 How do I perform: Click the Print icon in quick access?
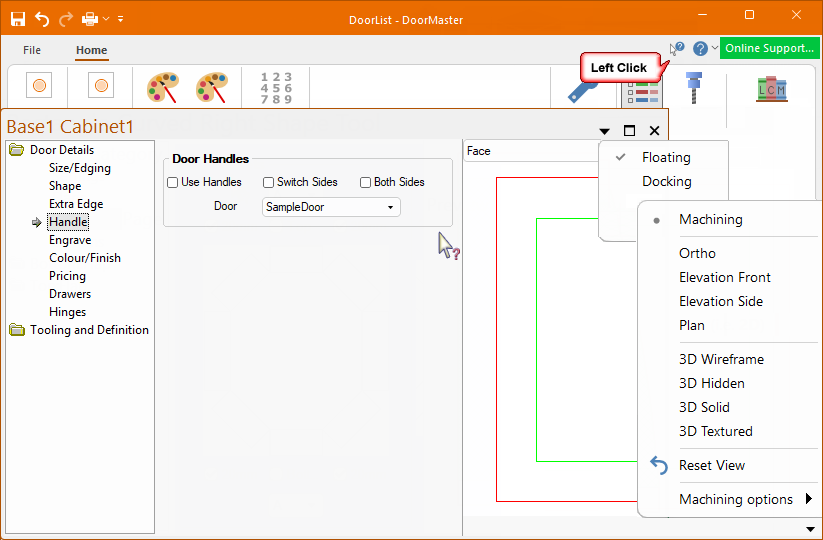click(90, 19)
